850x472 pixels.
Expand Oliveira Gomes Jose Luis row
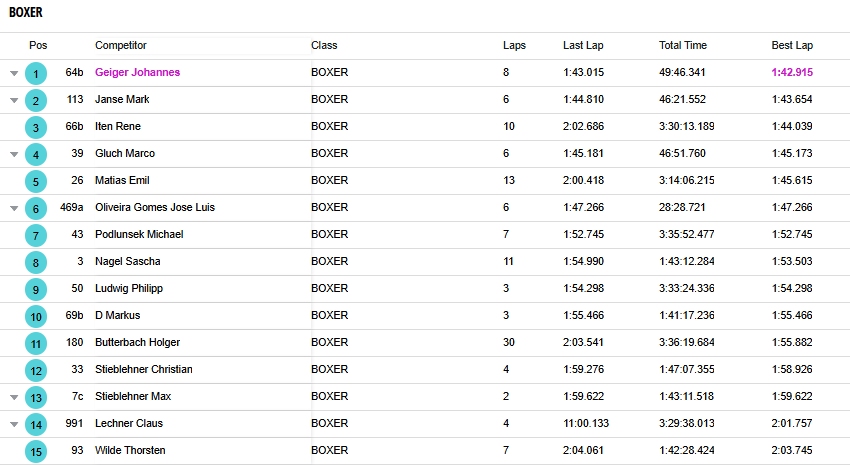tap(14, 208)
